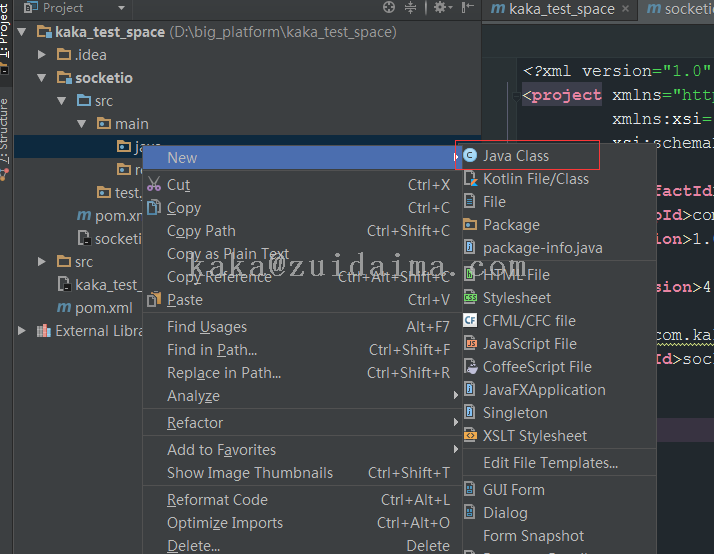Click the Singleton template icon
714x554 pixels.
[469, 412]
